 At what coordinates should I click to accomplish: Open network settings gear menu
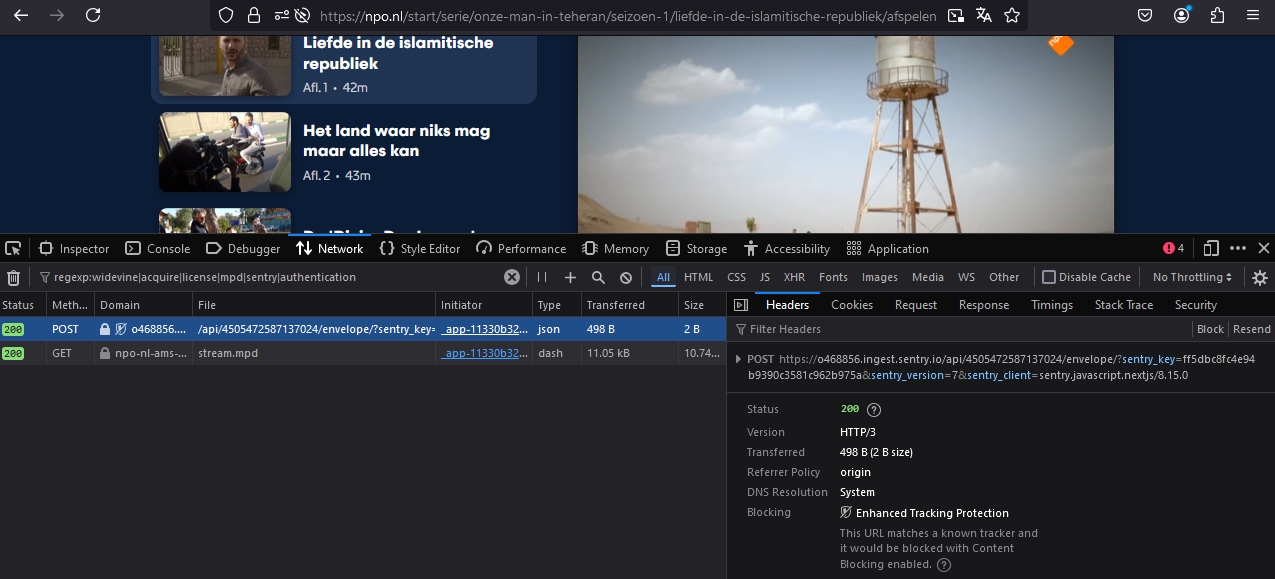pyautogui.click(x=1260, y=277)
